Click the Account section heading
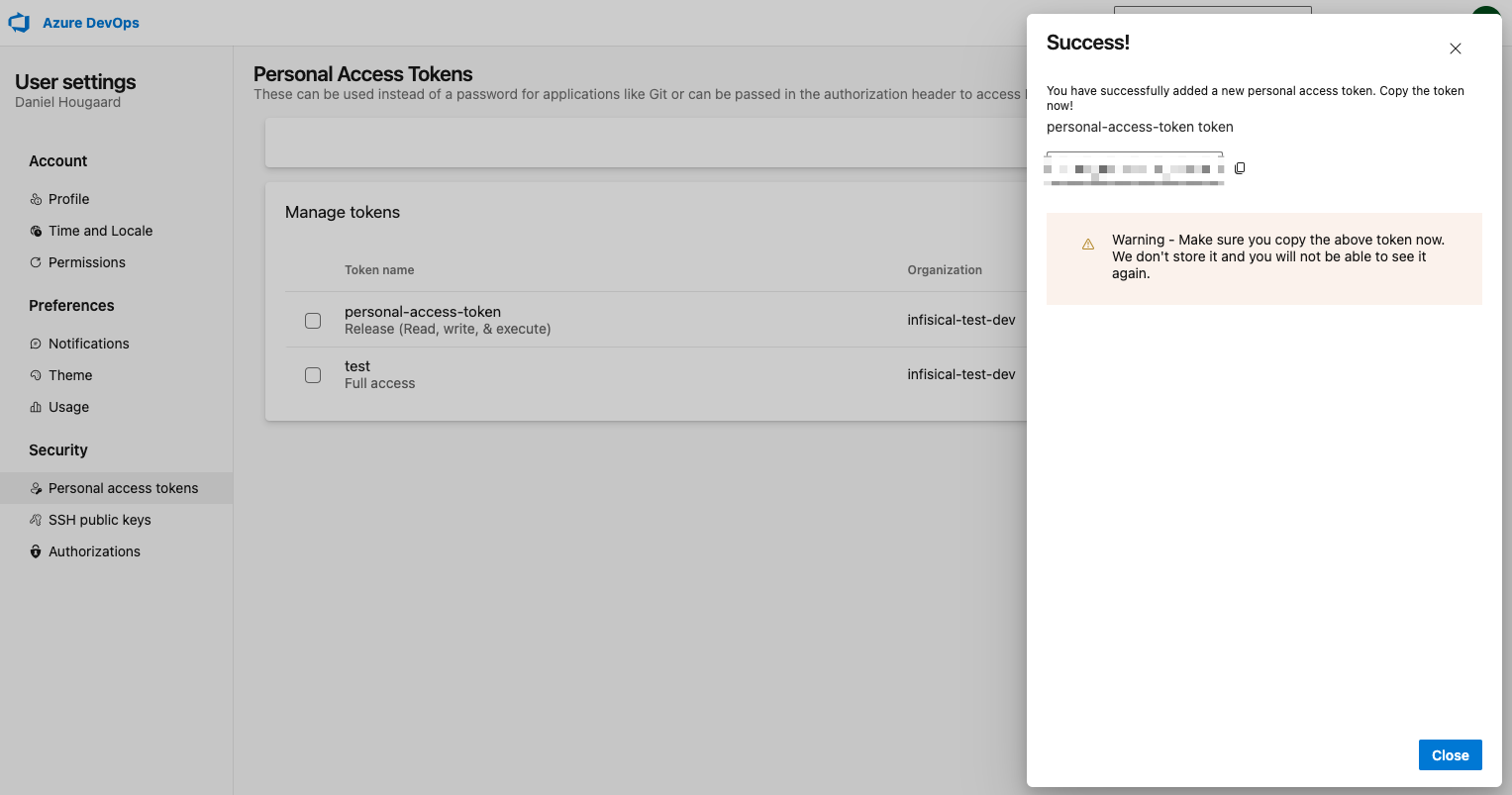Image resolution: width=1512 pixels, height=795 pixels. tap(57, 161)
